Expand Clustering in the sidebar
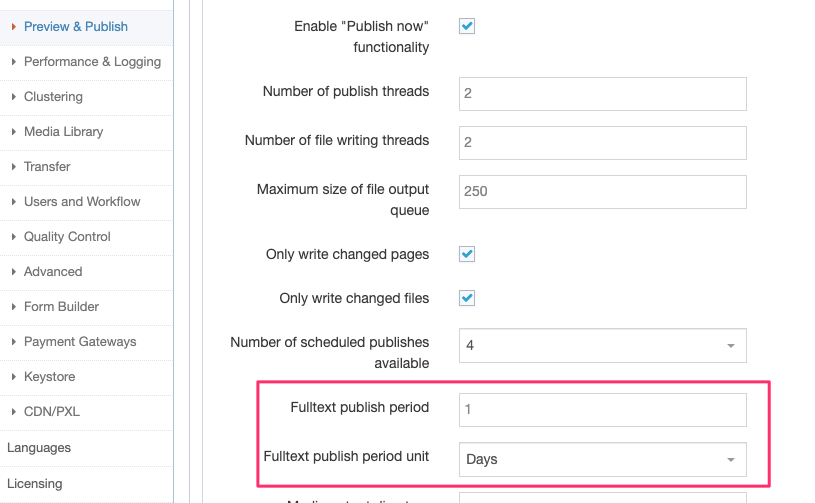Viewport: 815px width, 503px height. point(53,97)
